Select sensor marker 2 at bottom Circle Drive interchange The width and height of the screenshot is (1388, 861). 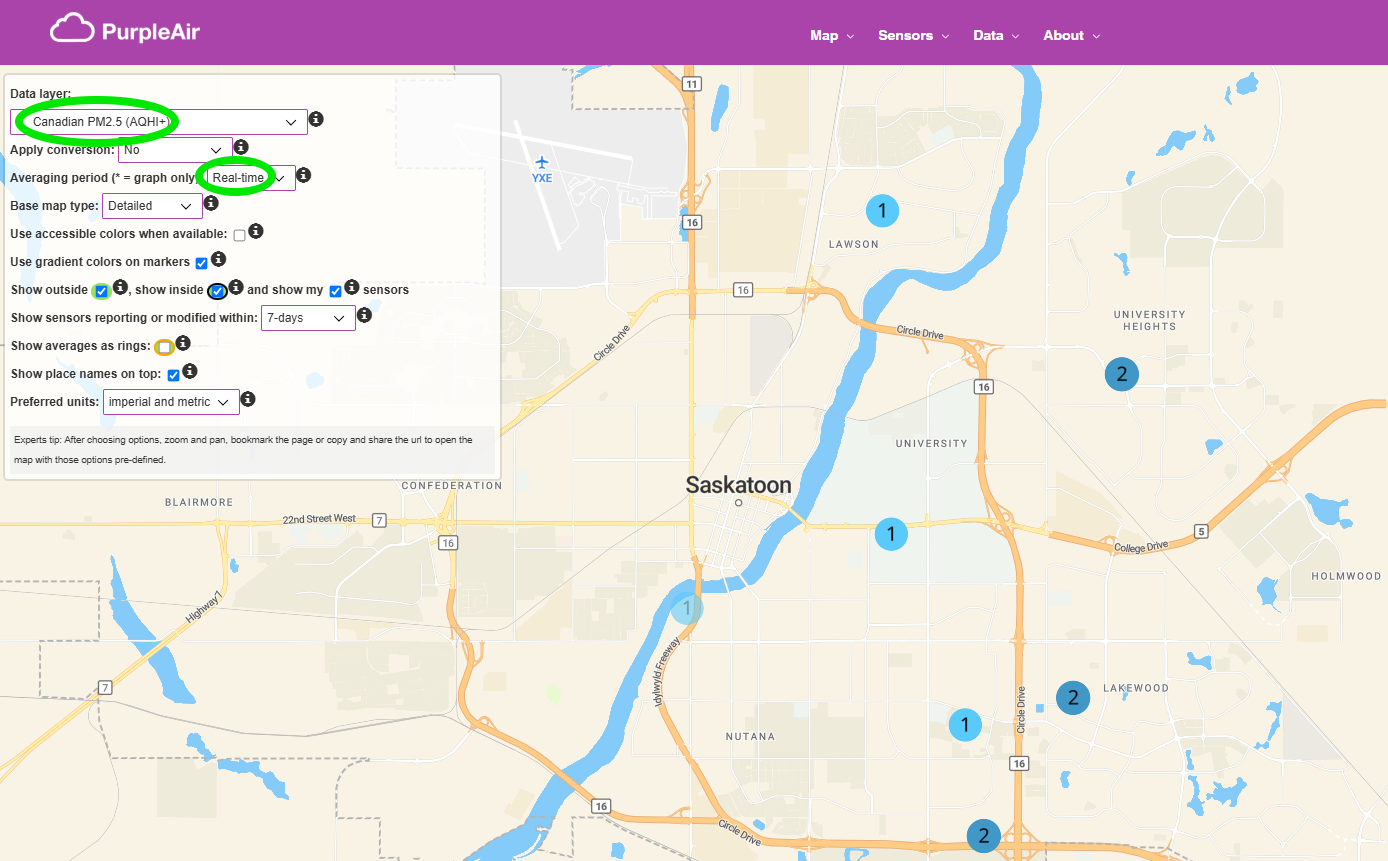pos(984,836)
